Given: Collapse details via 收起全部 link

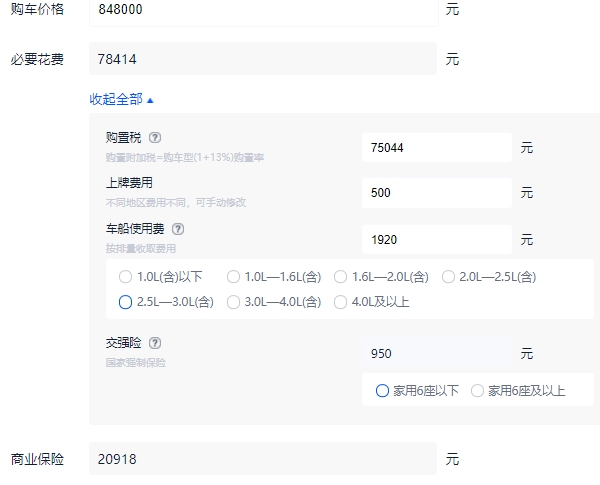Looking at the screenshot, I should [x=121, y=99].
